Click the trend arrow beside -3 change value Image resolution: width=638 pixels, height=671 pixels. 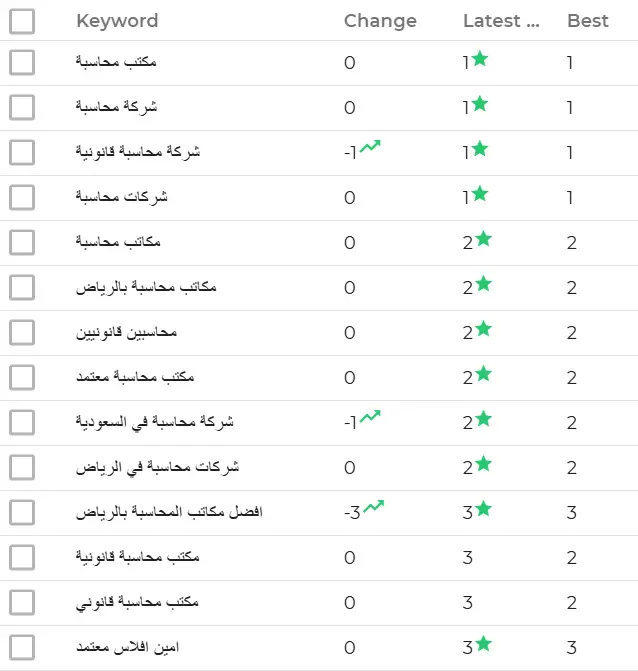374,506
